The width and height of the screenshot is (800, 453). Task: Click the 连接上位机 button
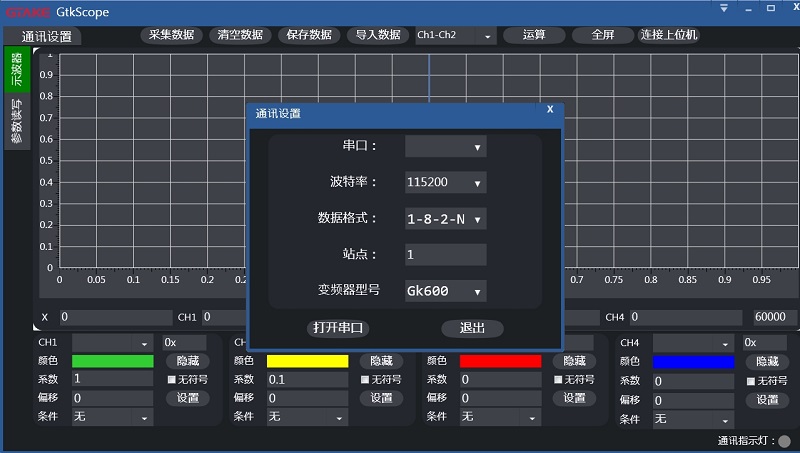(668, 35)
